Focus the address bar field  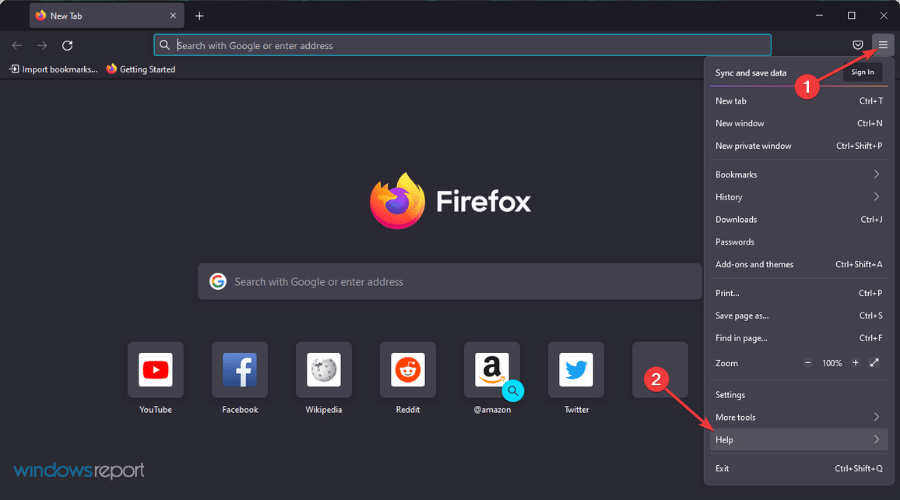(x=462, y=45)
